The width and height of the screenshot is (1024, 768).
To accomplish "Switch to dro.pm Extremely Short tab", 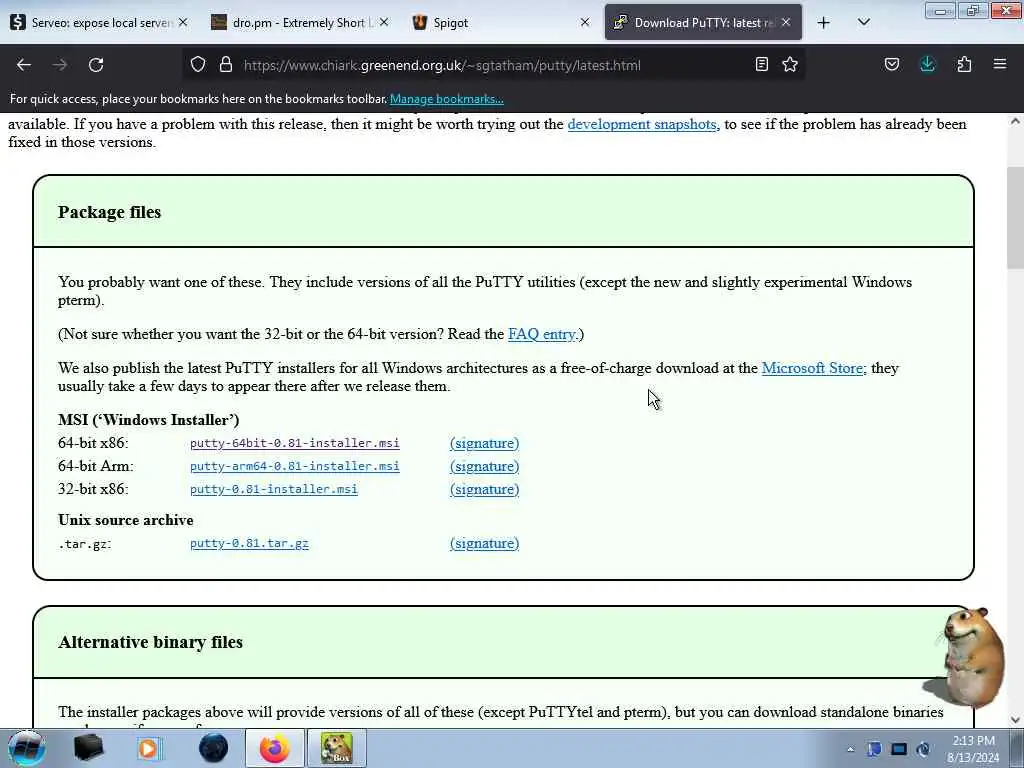I will pyautogui.click(x=300, y=23).
